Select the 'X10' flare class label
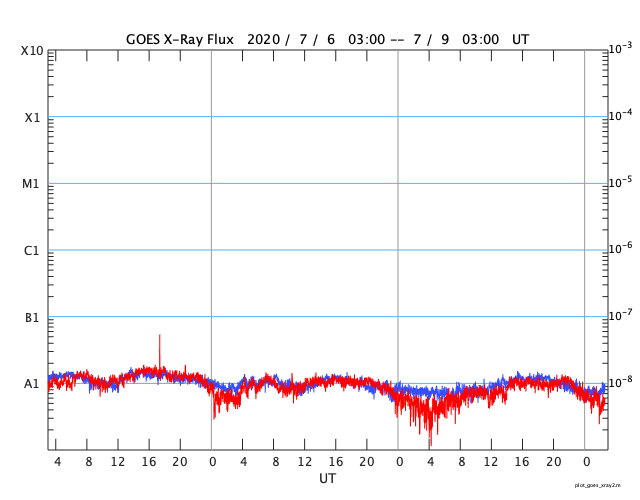This screenshot has width=640, height=500. point(32,51)
